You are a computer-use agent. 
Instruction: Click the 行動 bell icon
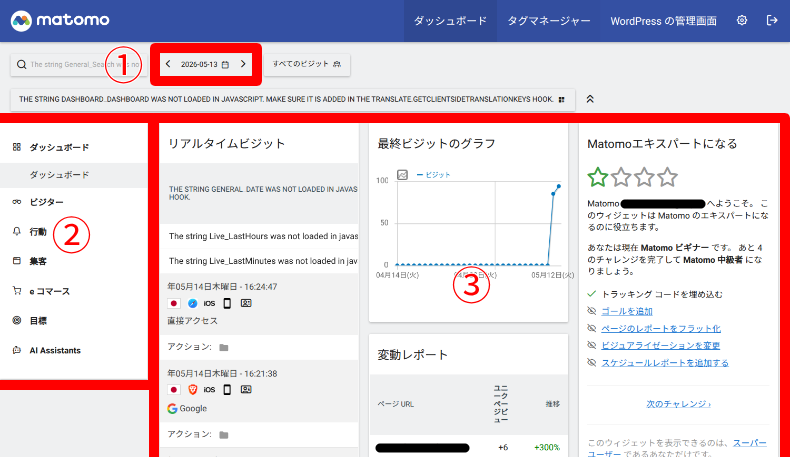pyautogui.click(x=17, y=231)
